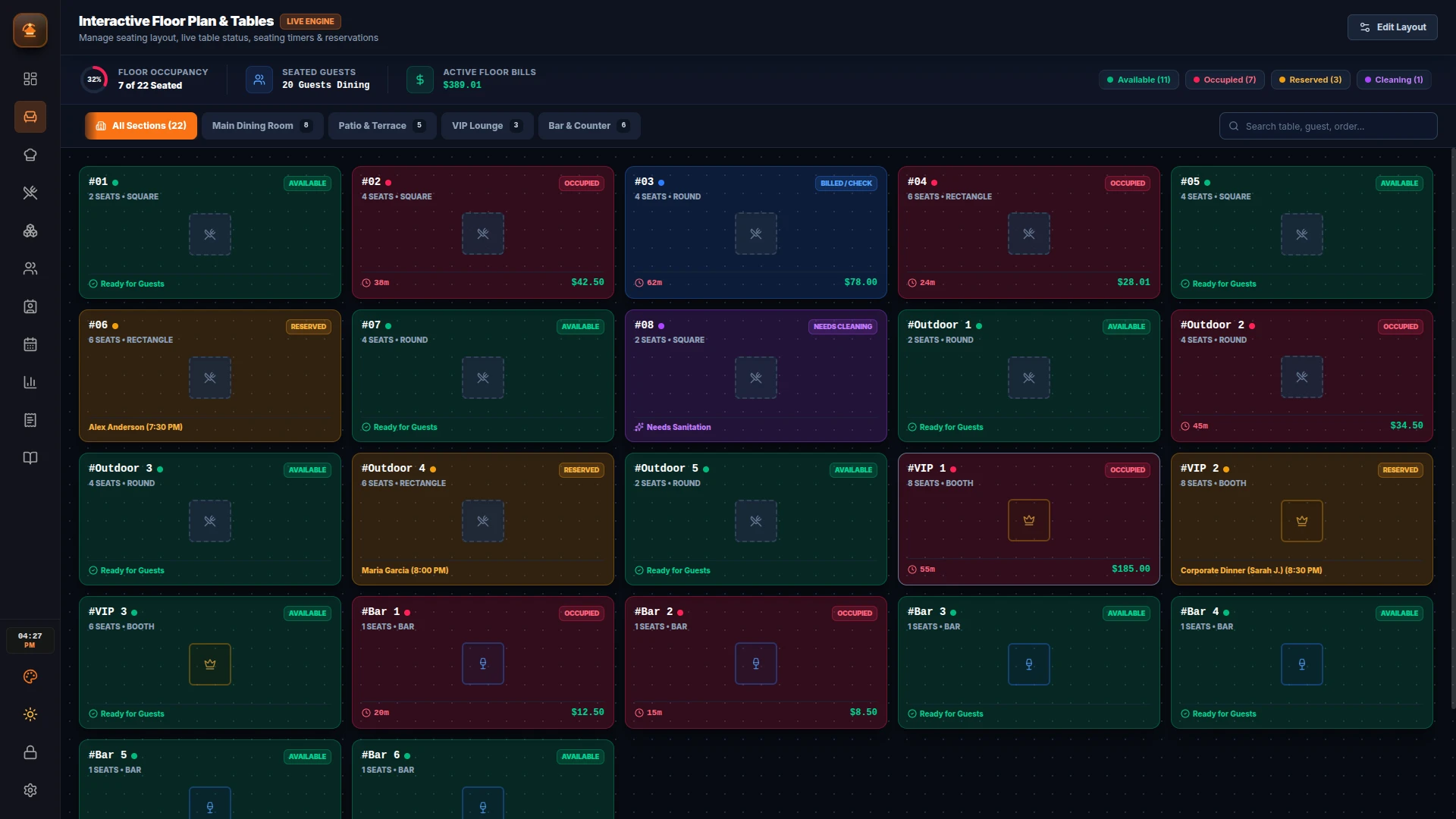Viewport: 1456px width, 819px height.
Task: Click the 62m timer on table #03
Action: tap(648, 282)
